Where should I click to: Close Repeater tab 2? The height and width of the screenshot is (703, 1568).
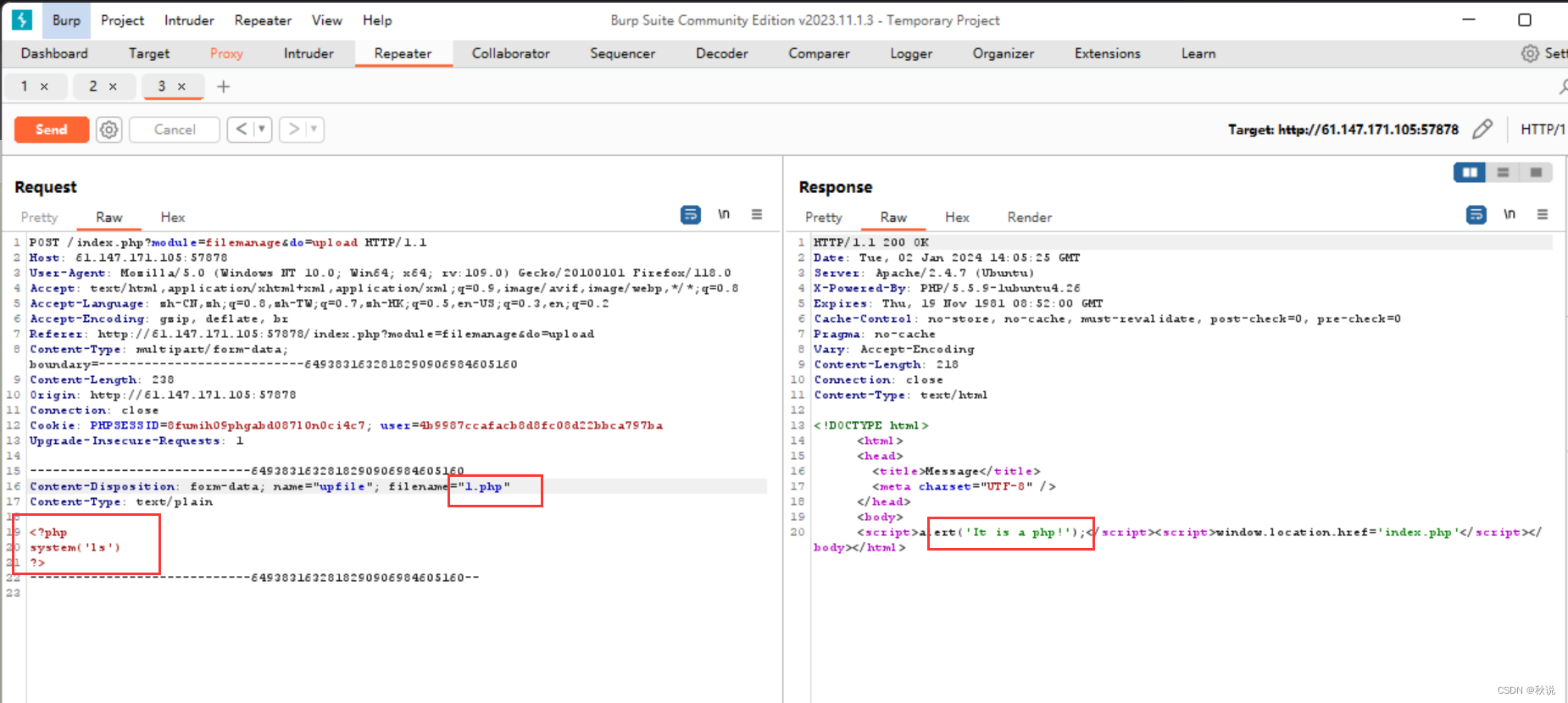113,86
